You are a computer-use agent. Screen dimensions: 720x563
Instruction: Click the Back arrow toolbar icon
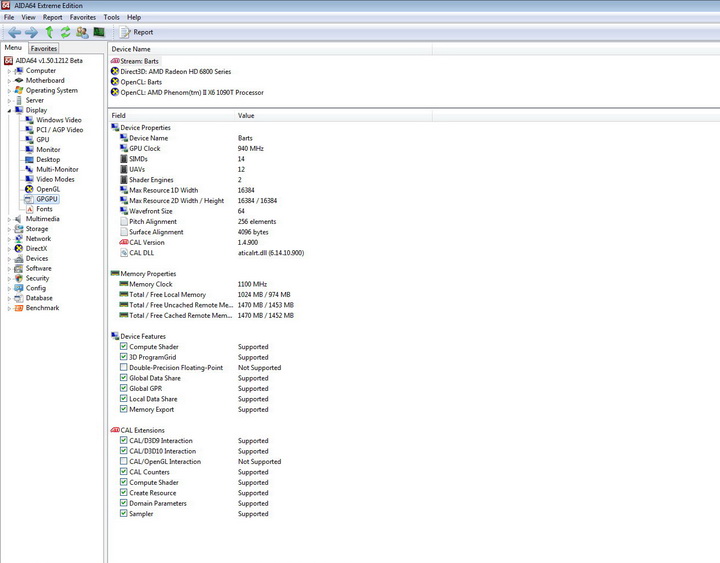pyautogui.click(x=14, y=32)
